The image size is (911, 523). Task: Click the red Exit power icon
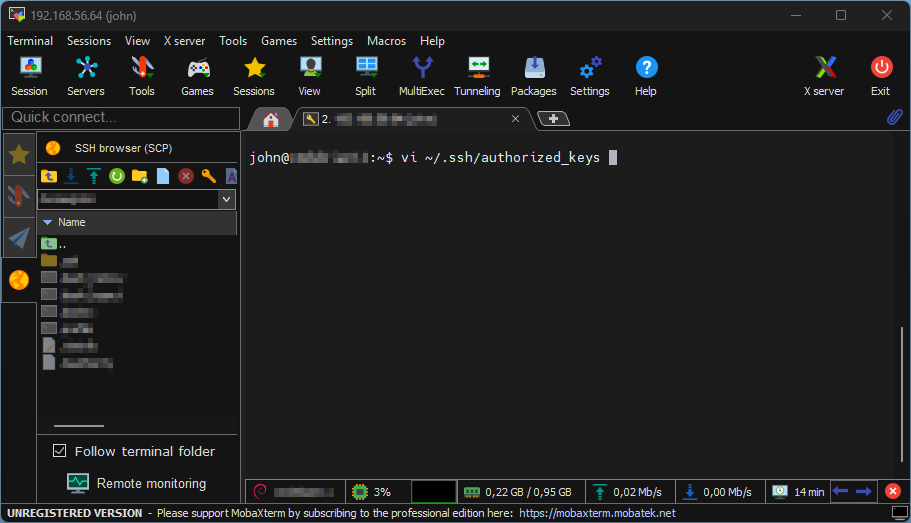pyautogui.click(x=881, y=76)
